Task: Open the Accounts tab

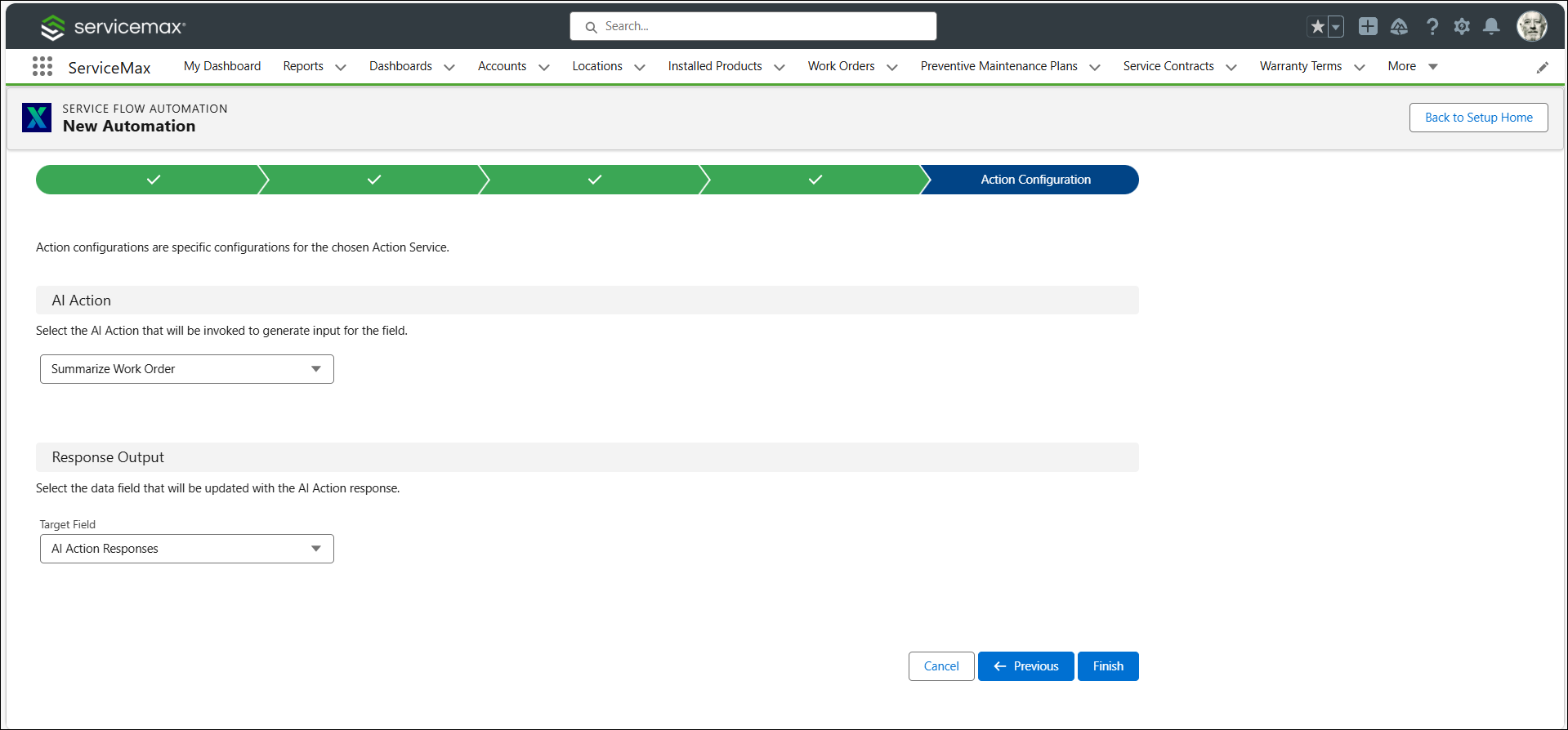Action: pos(502,66)
